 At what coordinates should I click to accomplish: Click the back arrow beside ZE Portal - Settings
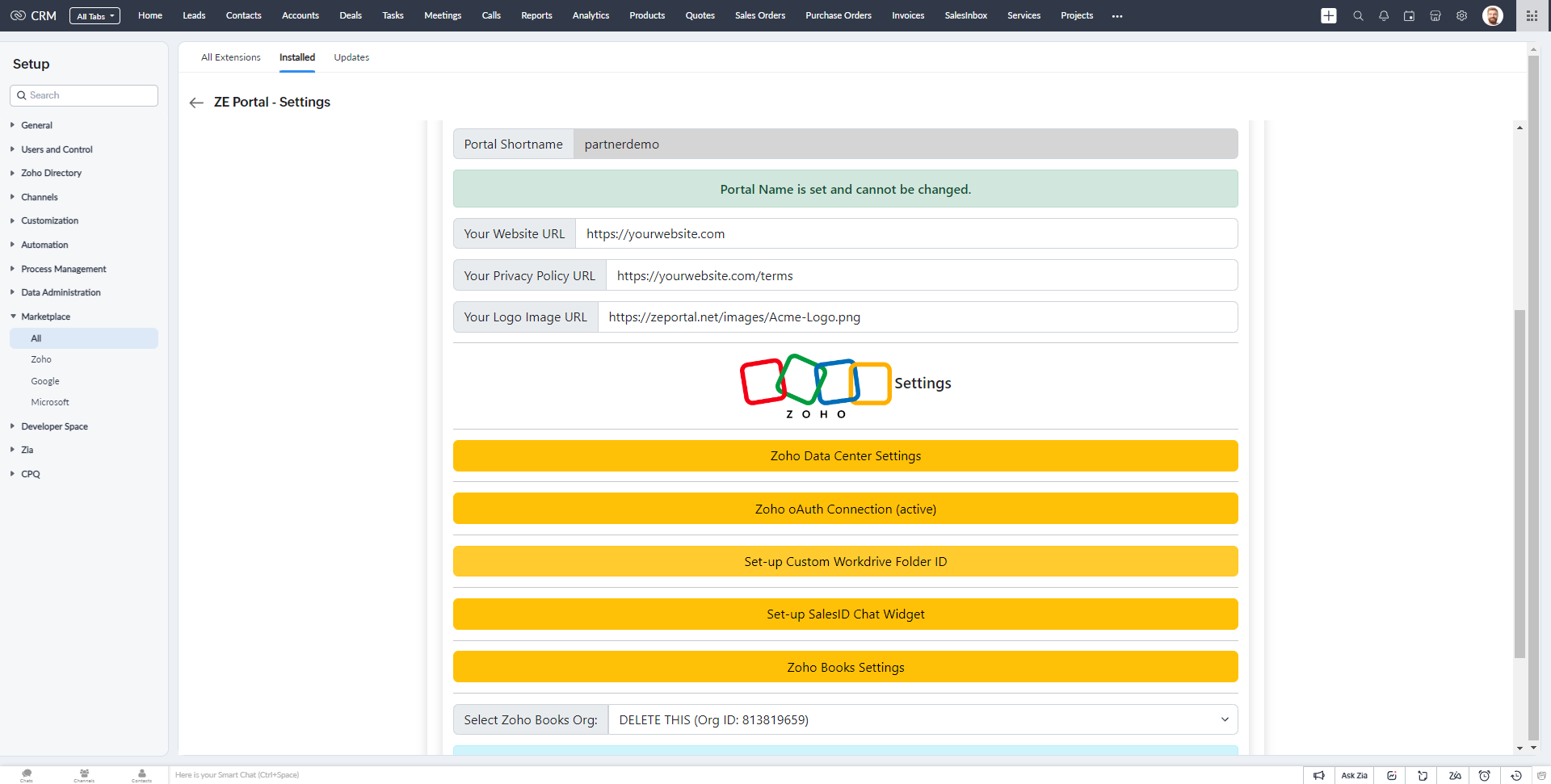[x=196, y=103]
